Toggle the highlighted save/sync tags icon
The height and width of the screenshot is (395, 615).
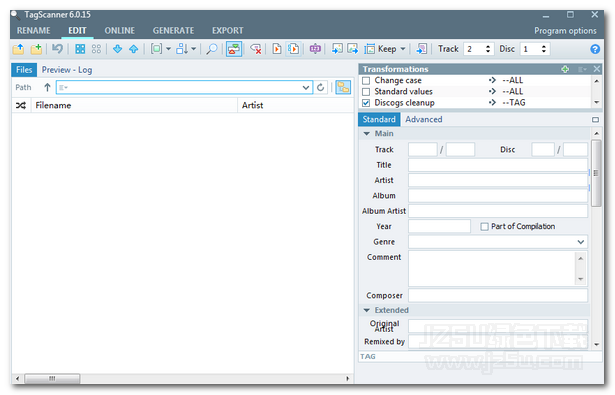coord(234,49)
